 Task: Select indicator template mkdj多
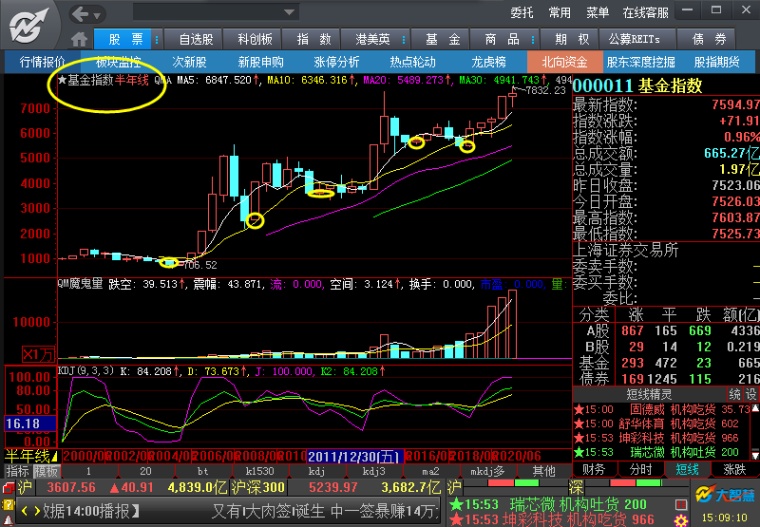point(488,471)
